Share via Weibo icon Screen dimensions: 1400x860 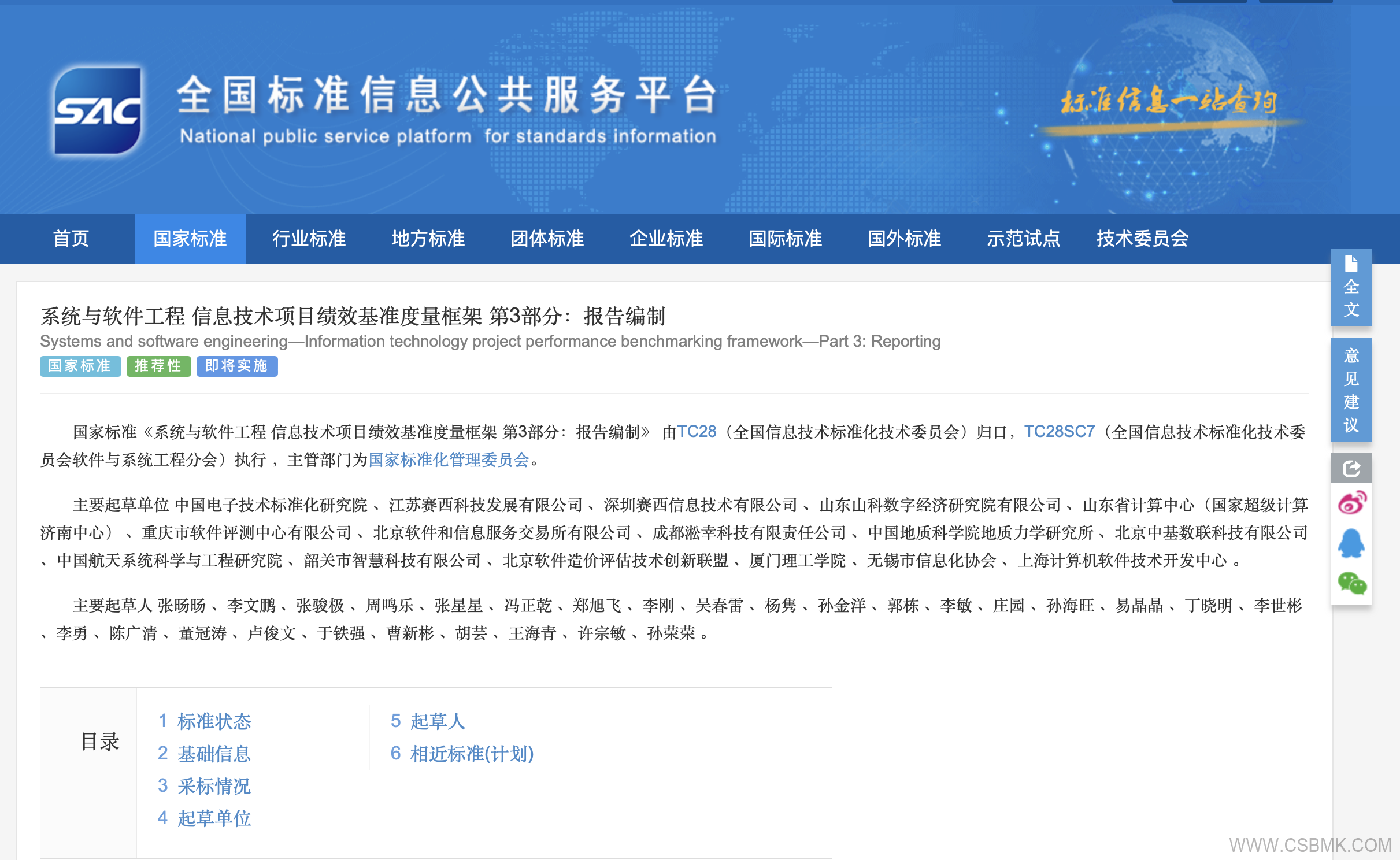(1351, 503)
